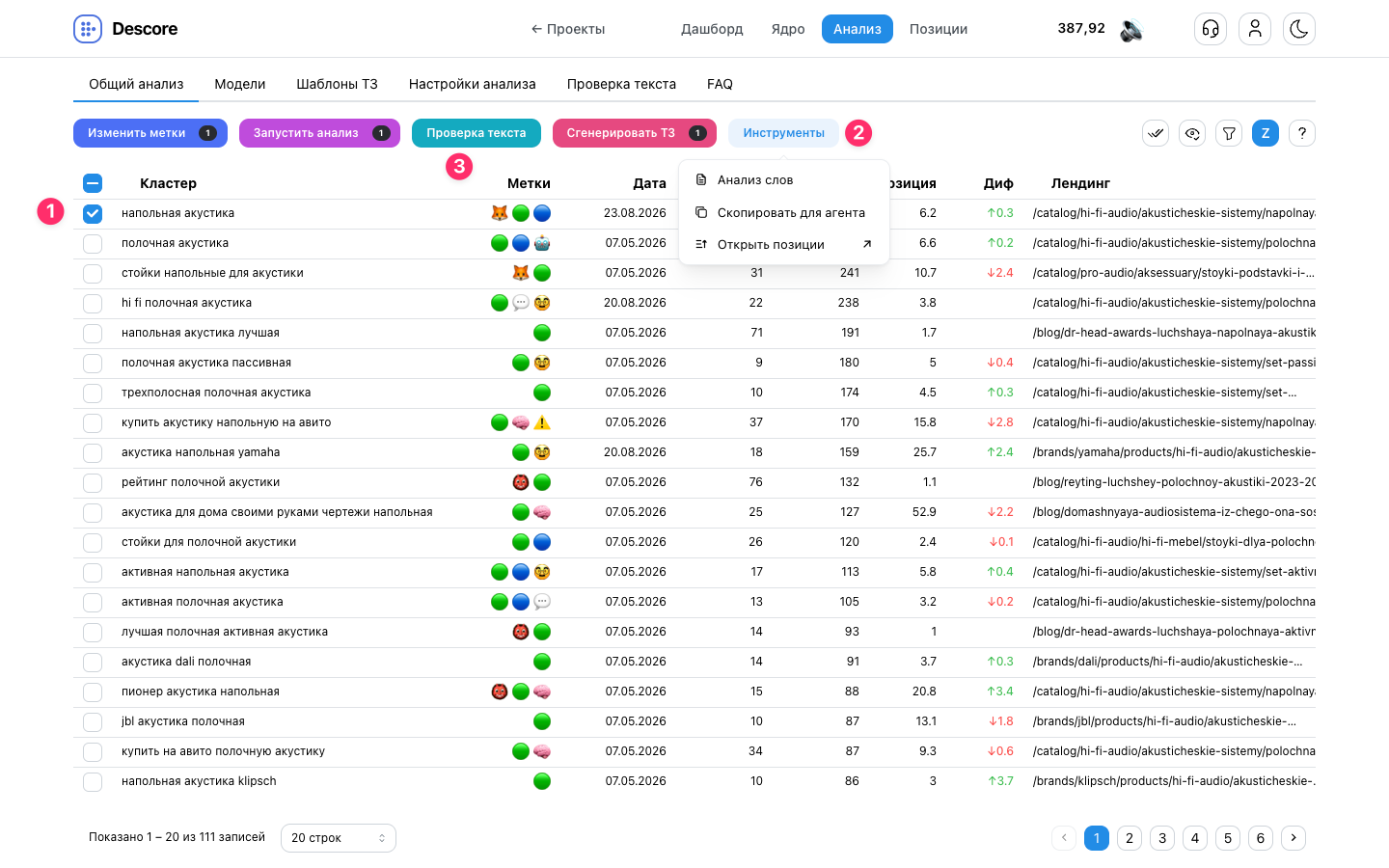
Task: Click the brain tag on пионер акустика напольная row
Action: (x=542, y=692)
